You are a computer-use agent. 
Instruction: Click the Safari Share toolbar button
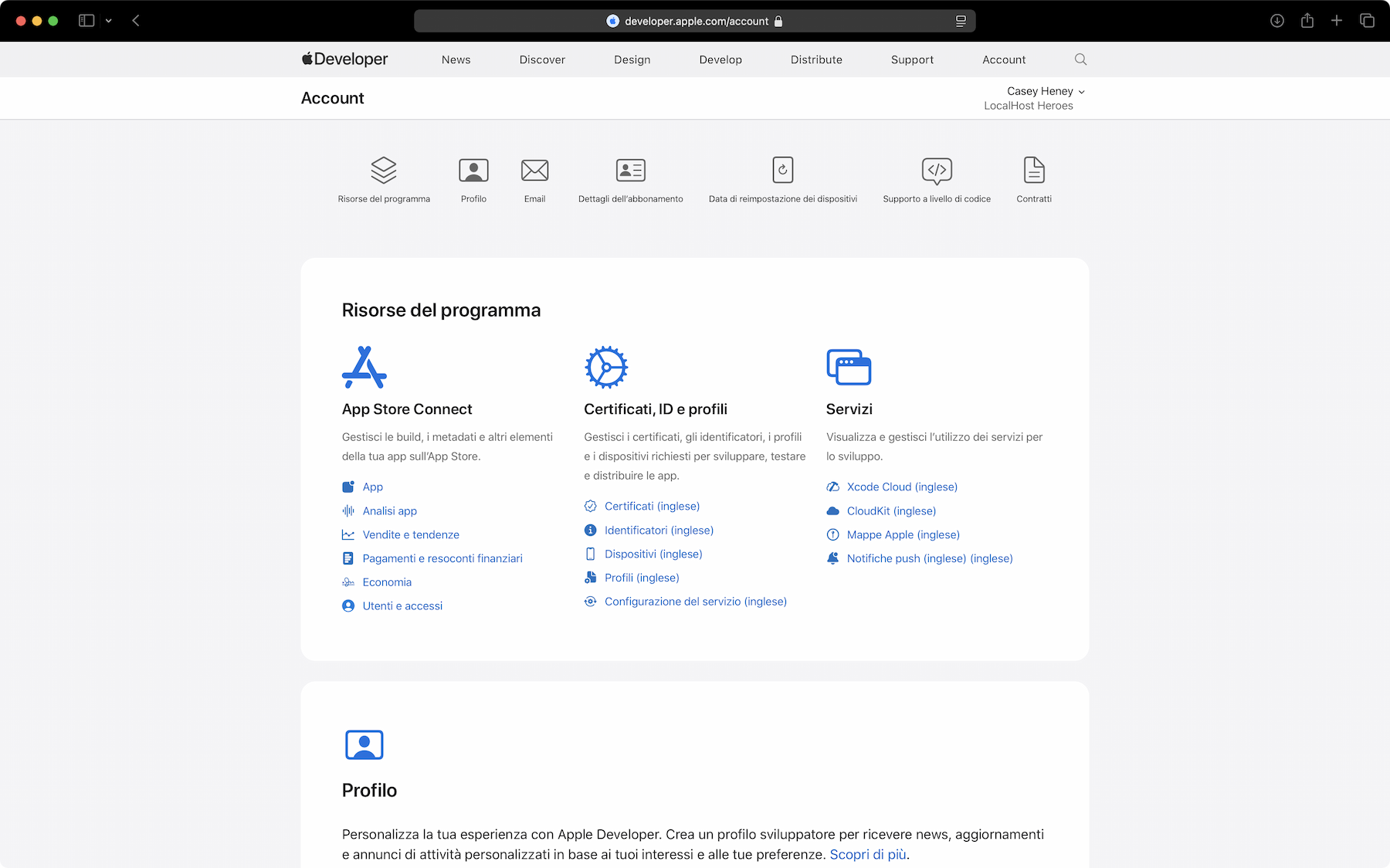[x=1307, y=21]
